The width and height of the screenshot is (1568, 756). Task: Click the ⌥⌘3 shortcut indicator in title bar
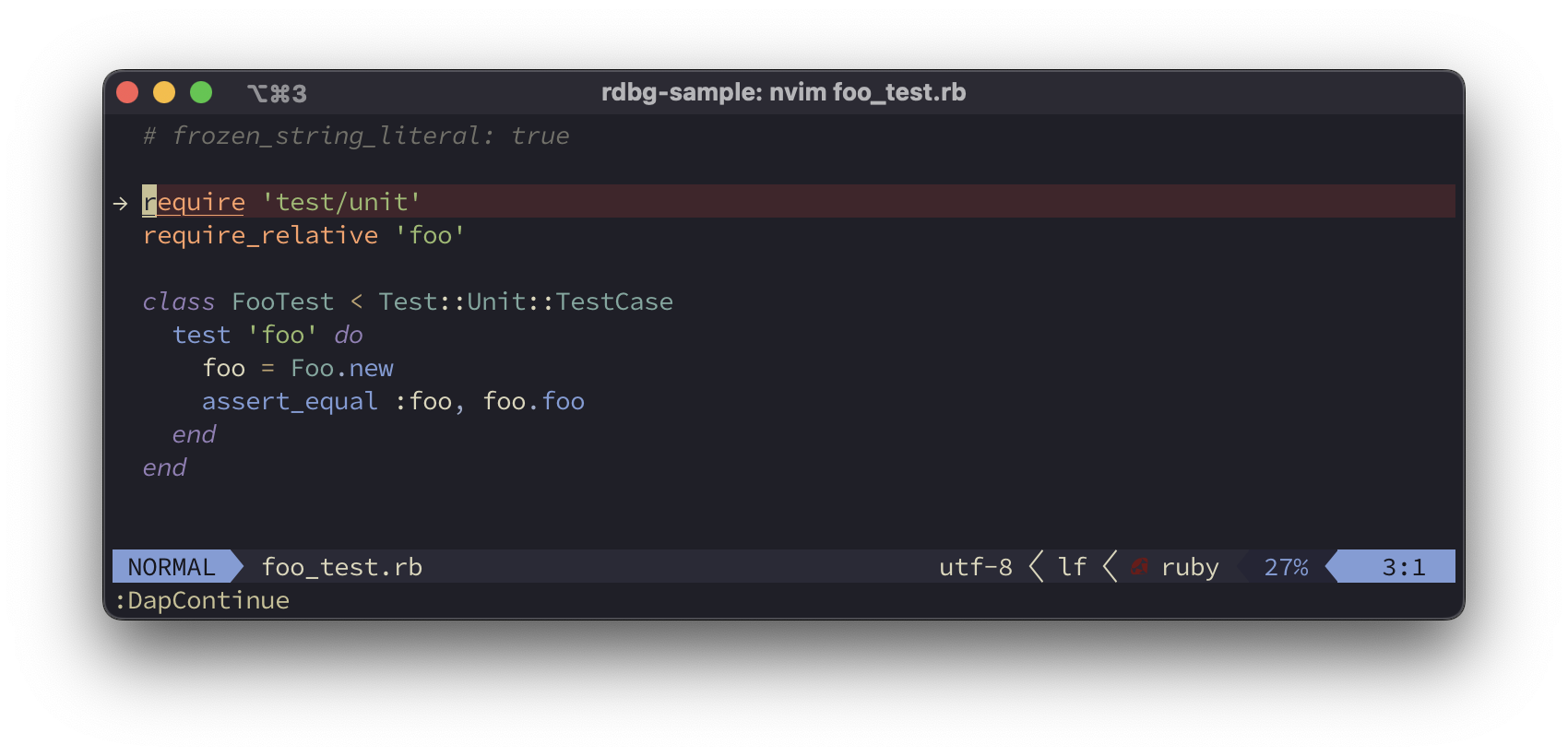[x=277, y=93]
